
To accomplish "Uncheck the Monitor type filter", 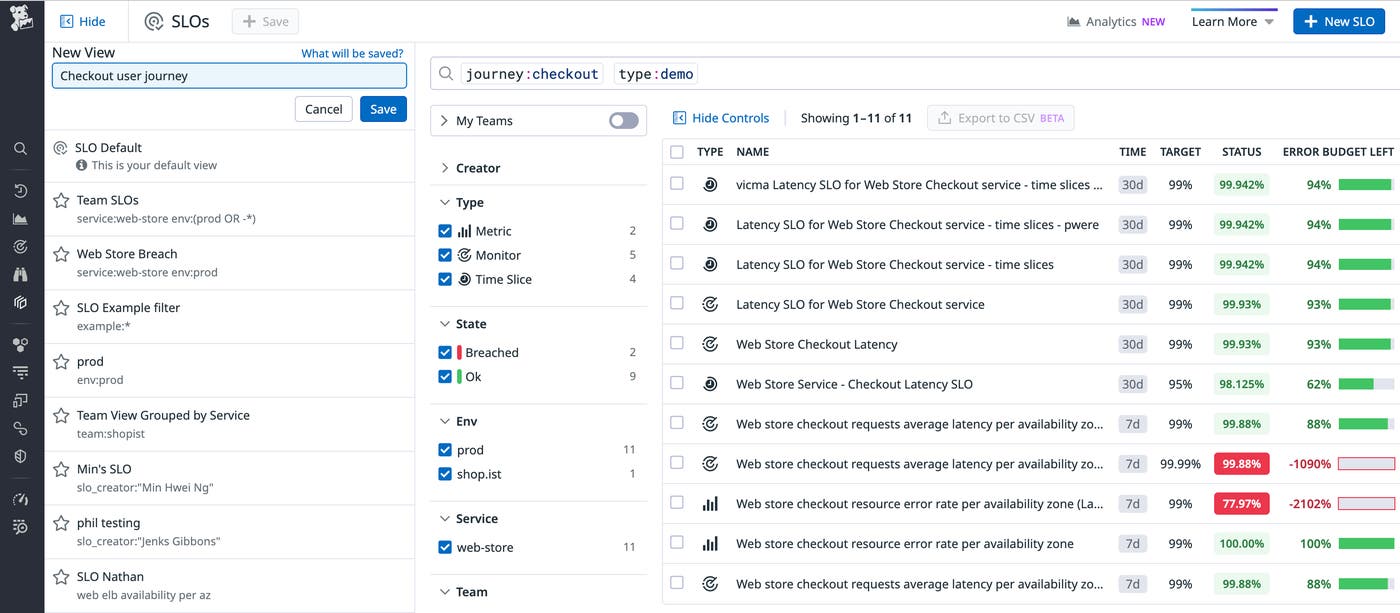I will pos(444,255).
